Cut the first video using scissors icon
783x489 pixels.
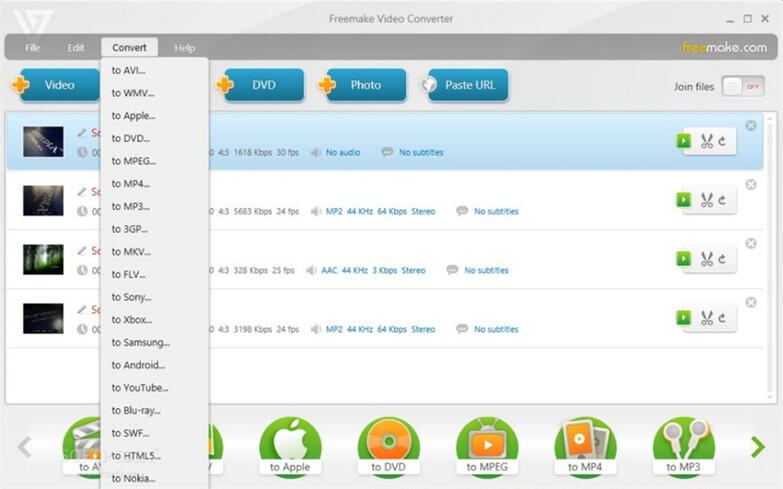pos(707,141)
